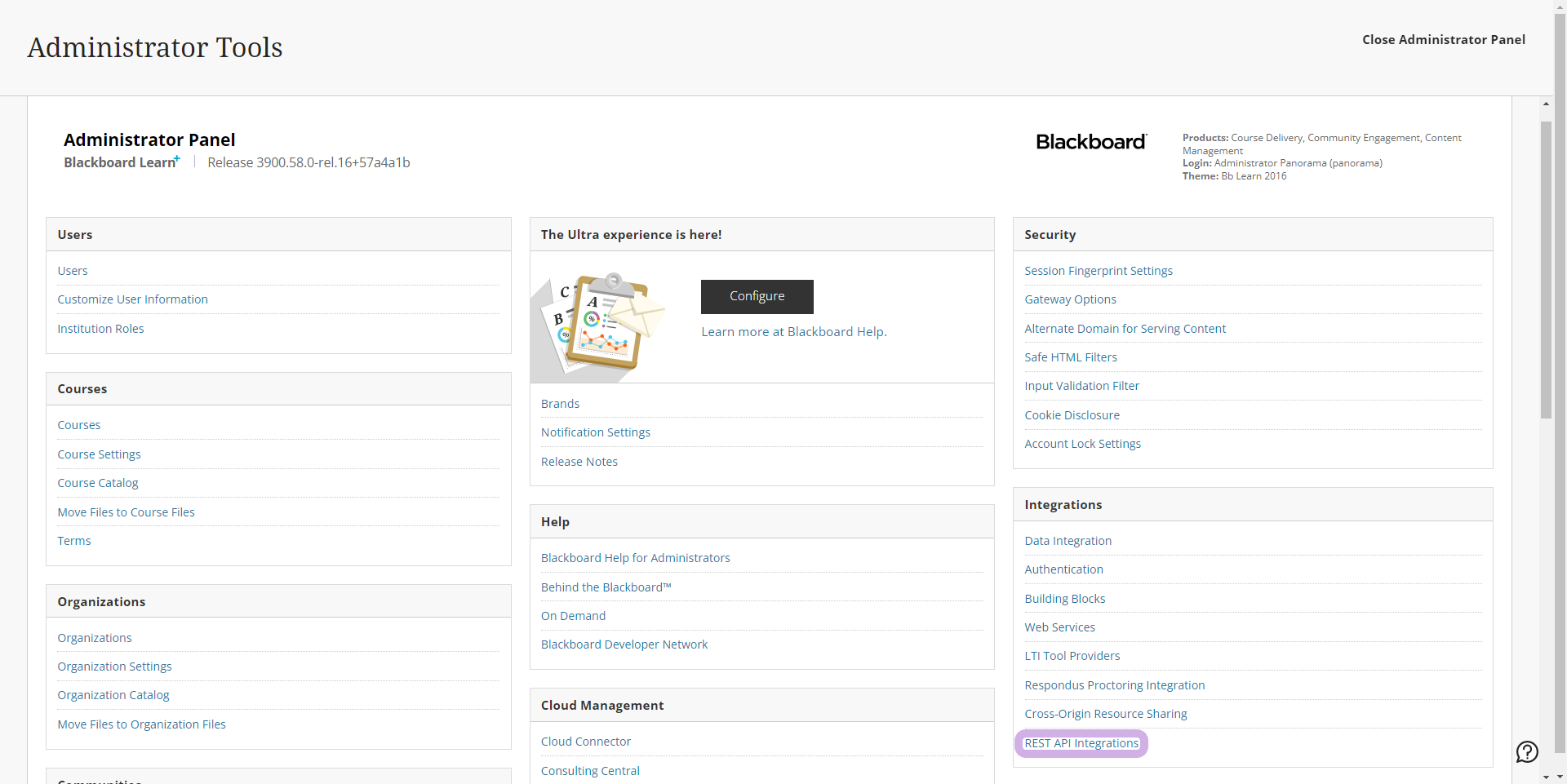Open the Brands link
The height and width of the screenshot is (784, 1567).
click(x=560, y=404)
